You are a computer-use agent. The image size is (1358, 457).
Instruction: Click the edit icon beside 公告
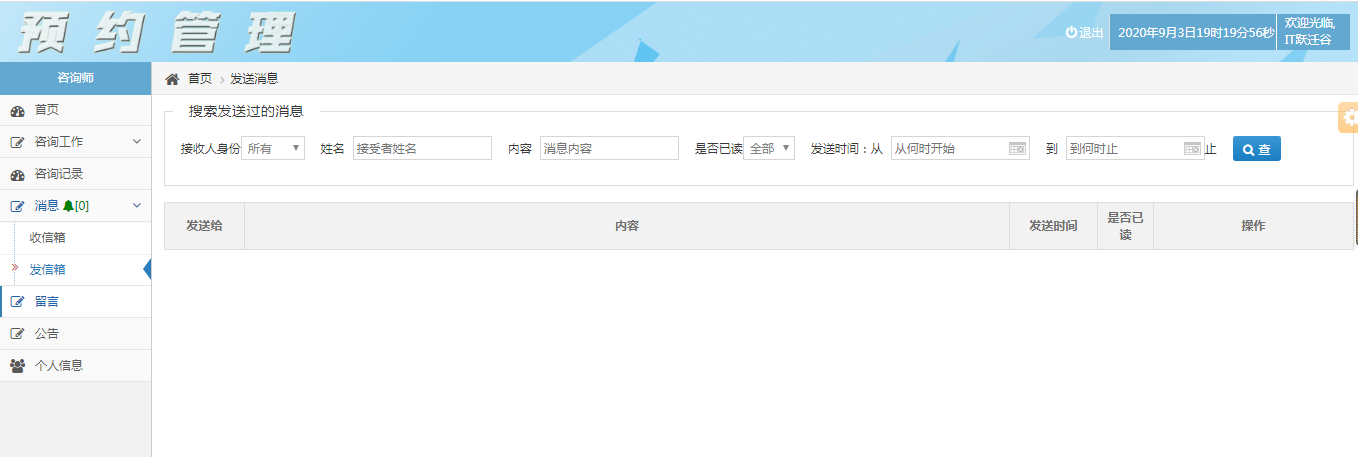[x=17, y=333]
